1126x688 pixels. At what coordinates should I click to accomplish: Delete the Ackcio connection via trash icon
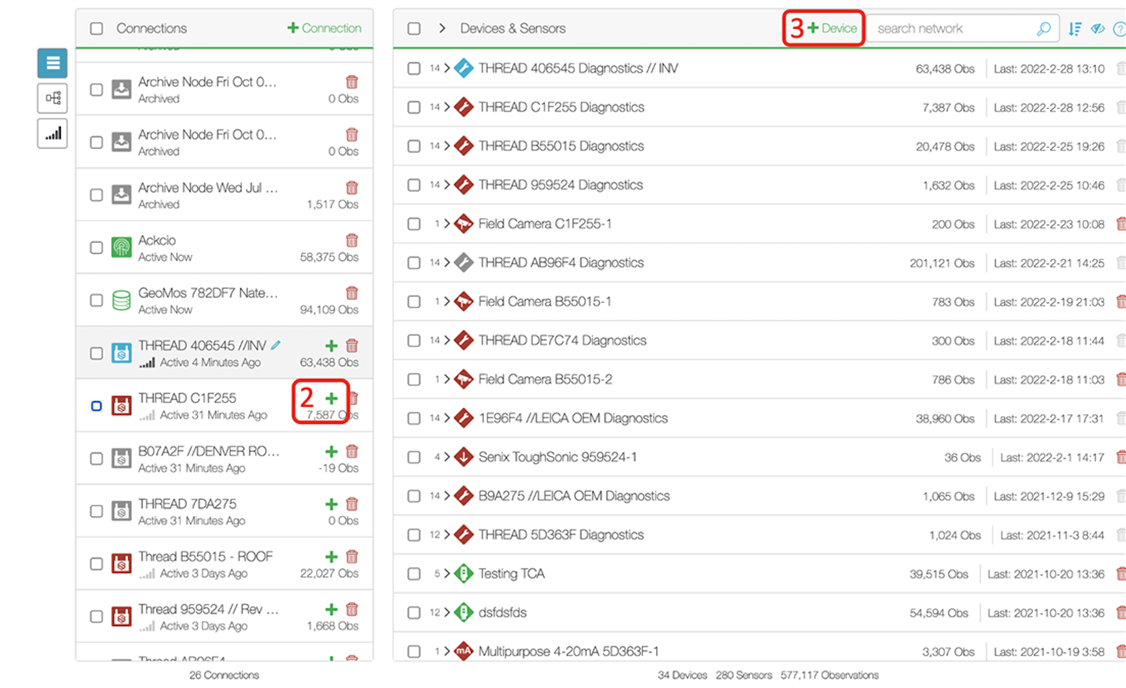pyautogui.click(x=352, y=240)
